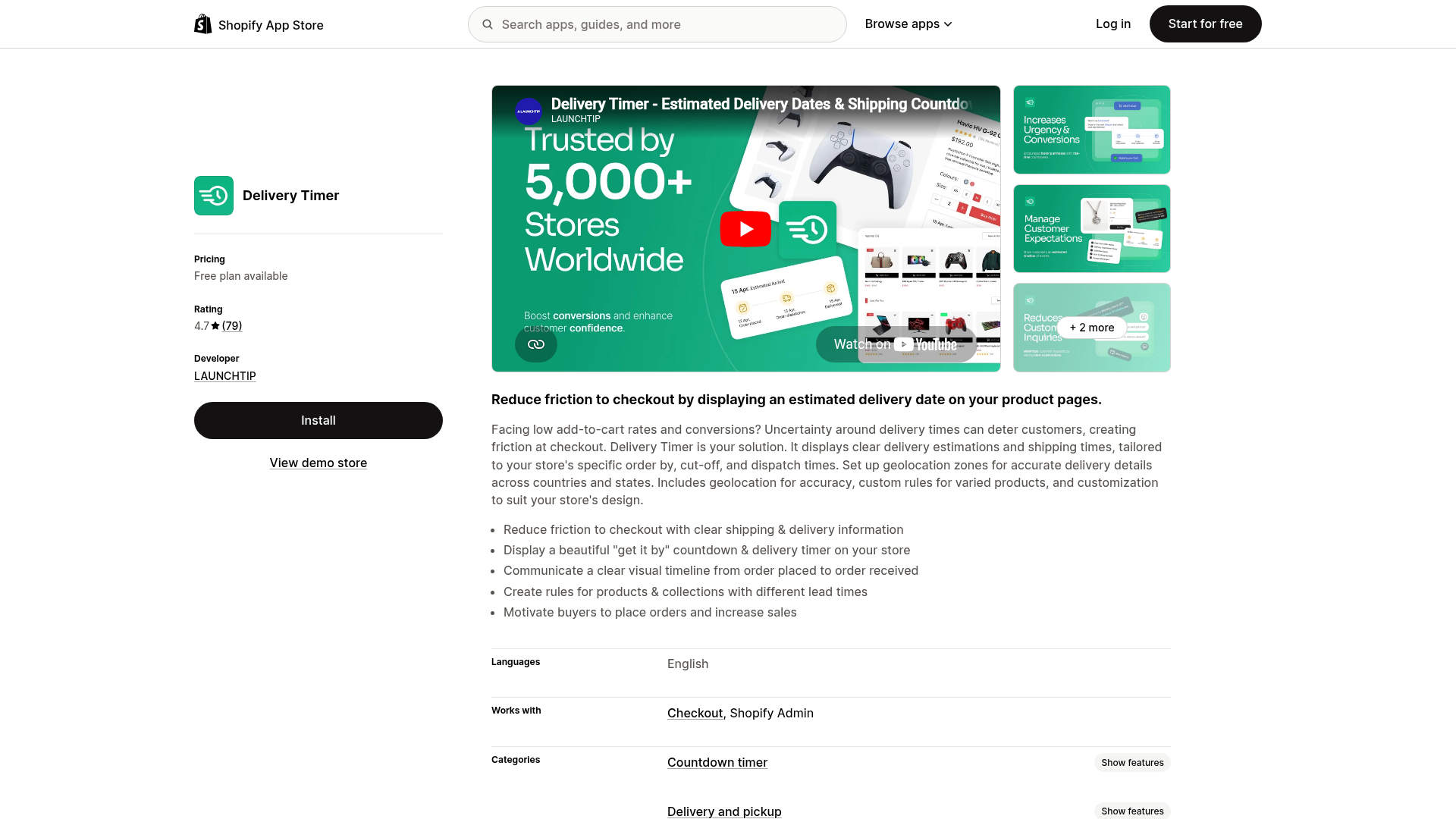Image resolution: width=1456 pixels, height=819 pixels.
Task: Click Start for free button
Action: pyautogui.click(x=1205, y=24)
